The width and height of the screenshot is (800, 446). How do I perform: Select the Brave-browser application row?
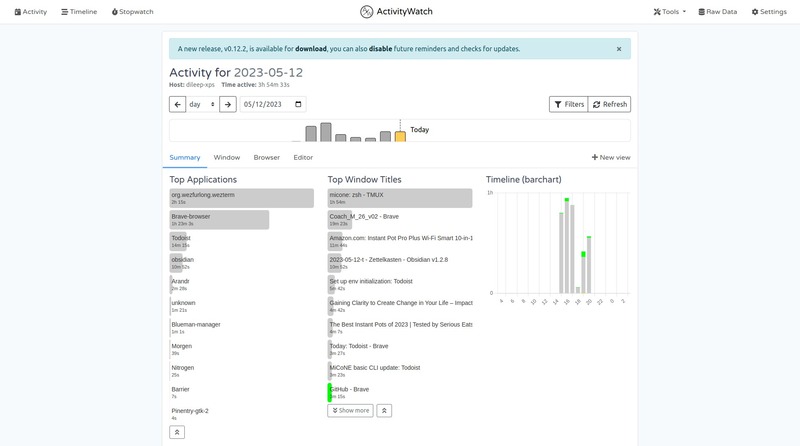(x=241, y=220)
